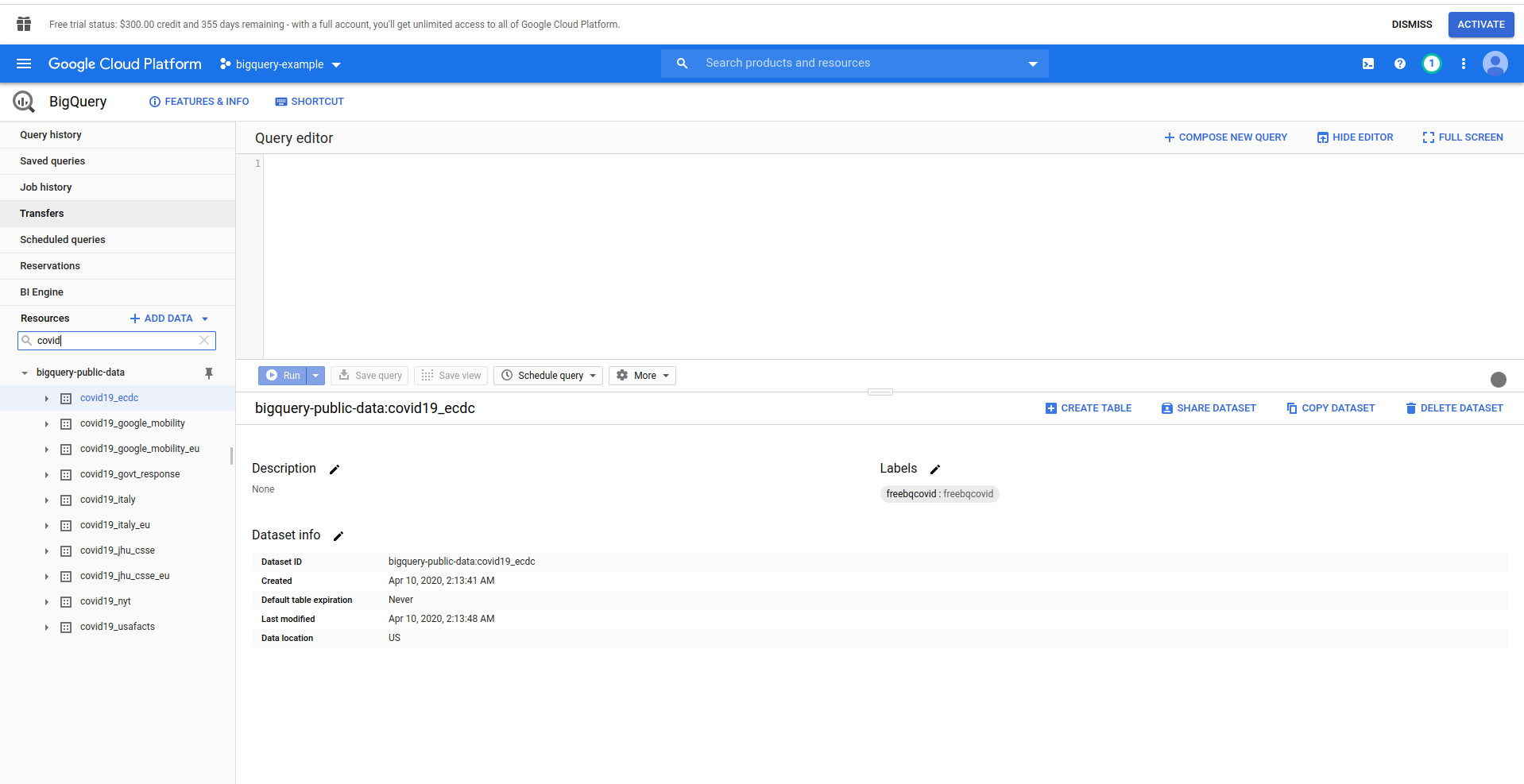Open the Schedule query dropdown
Screen dimensions: 1524x784
(548, 376)
